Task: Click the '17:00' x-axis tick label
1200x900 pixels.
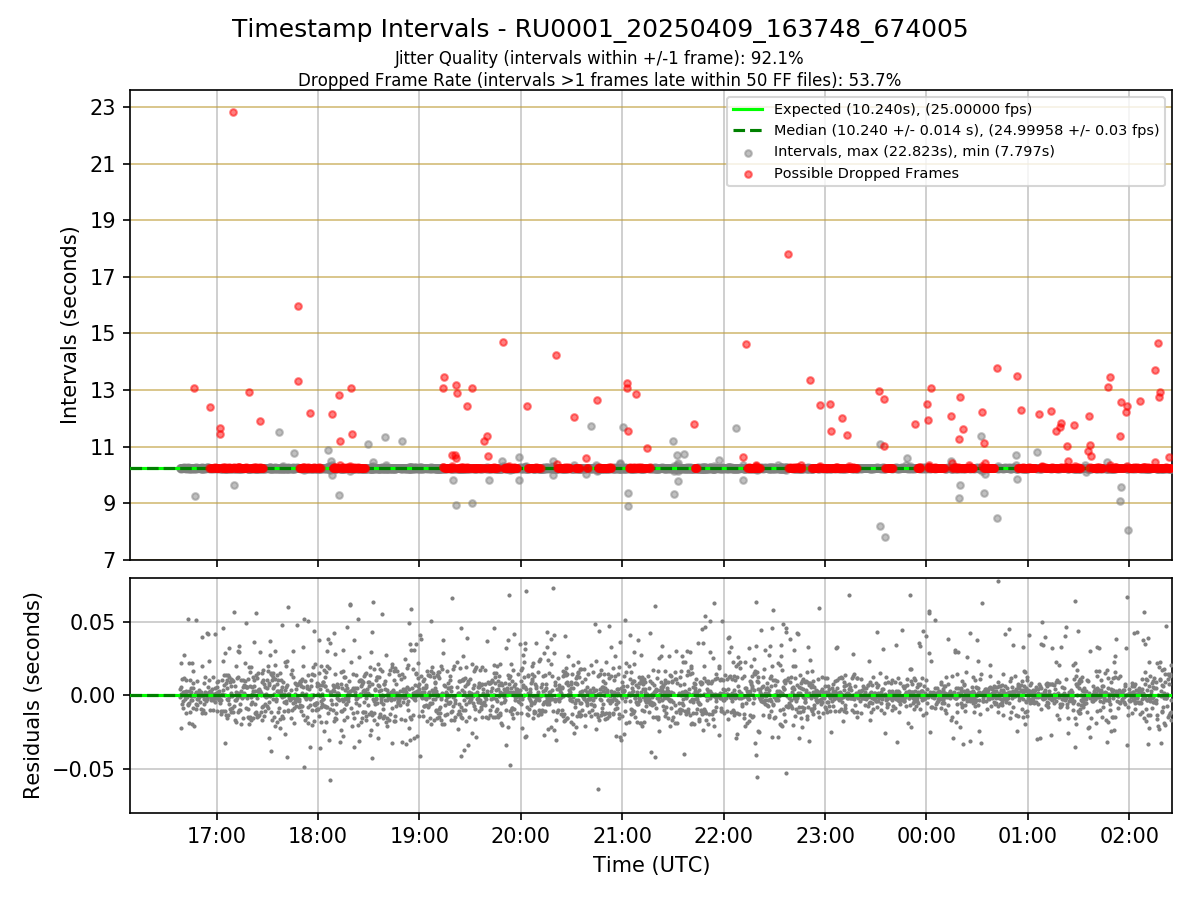Action: click(217, 834)
